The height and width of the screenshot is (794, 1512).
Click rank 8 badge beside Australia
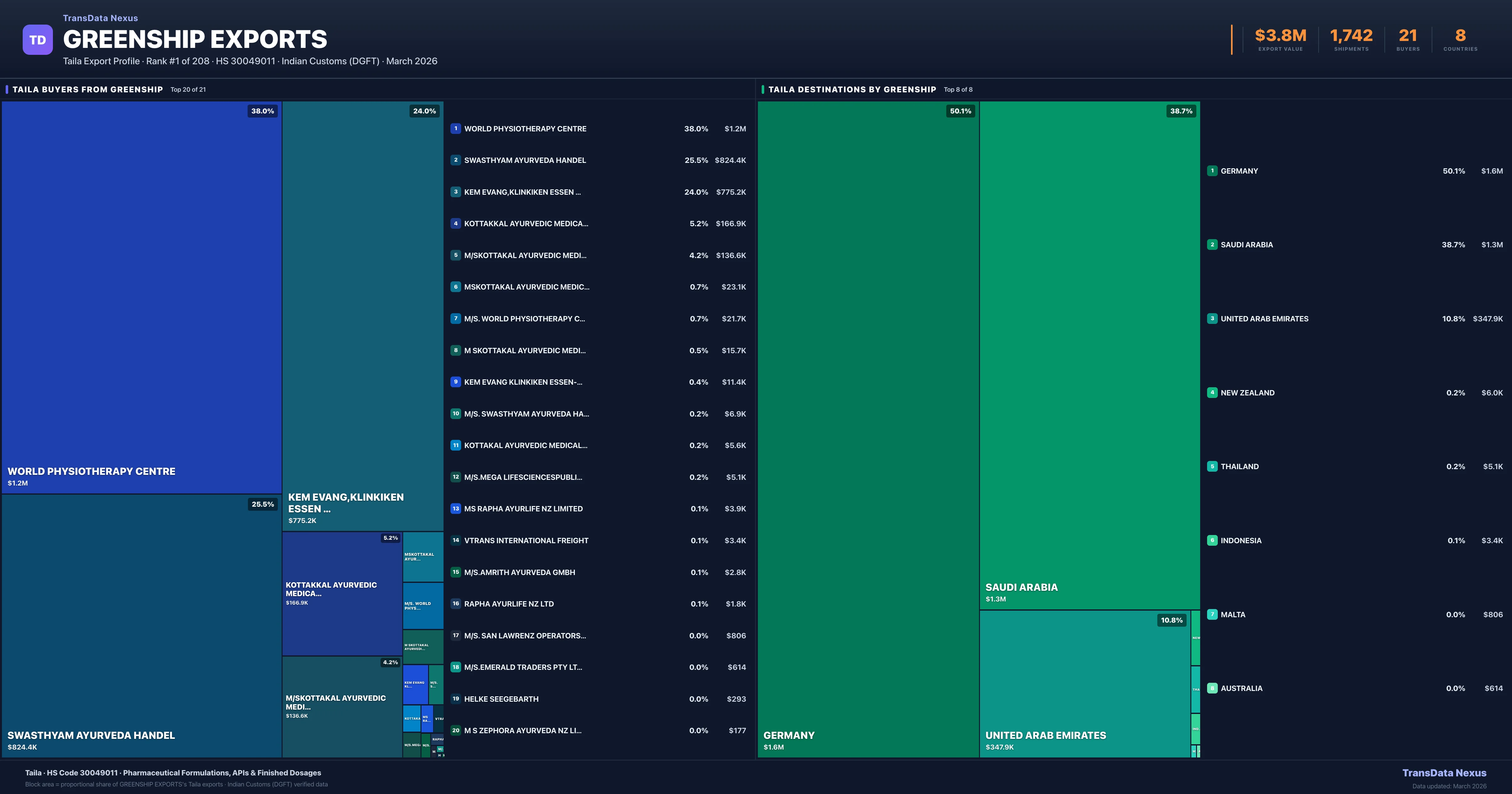[x=1212, y=688]
